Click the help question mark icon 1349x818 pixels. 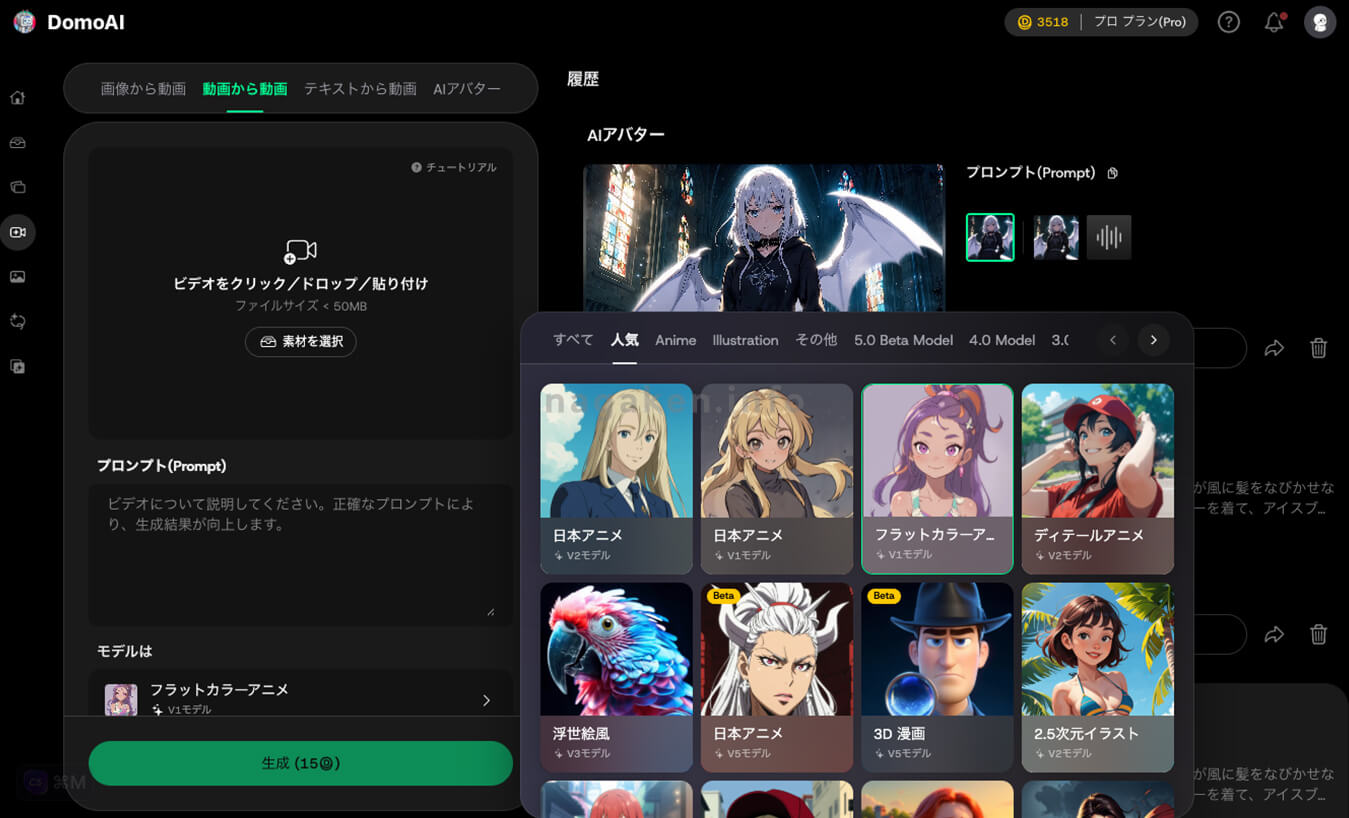[1228, 22]
